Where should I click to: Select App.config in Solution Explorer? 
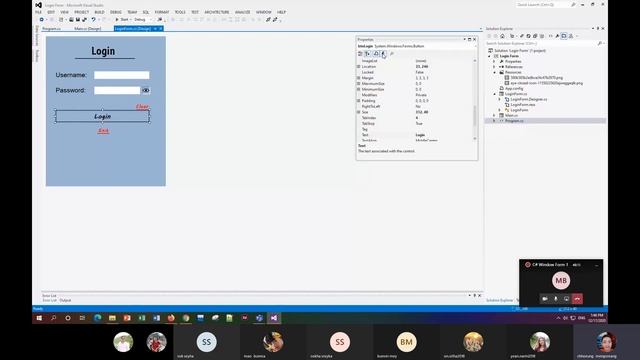pyautogui.click(x=514, y=89)
